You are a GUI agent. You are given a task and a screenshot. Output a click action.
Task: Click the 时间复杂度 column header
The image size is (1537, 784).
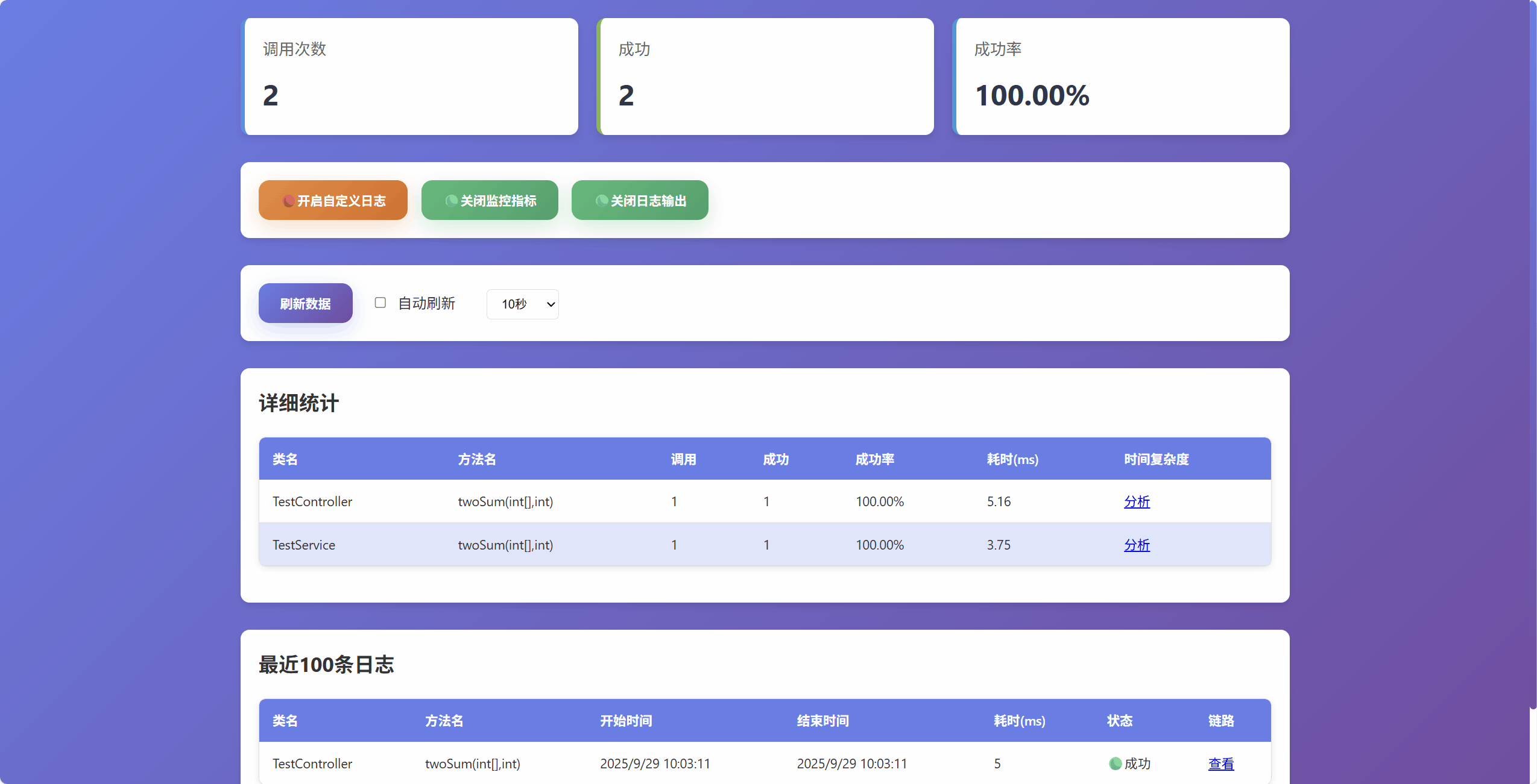click(1156, 459)
